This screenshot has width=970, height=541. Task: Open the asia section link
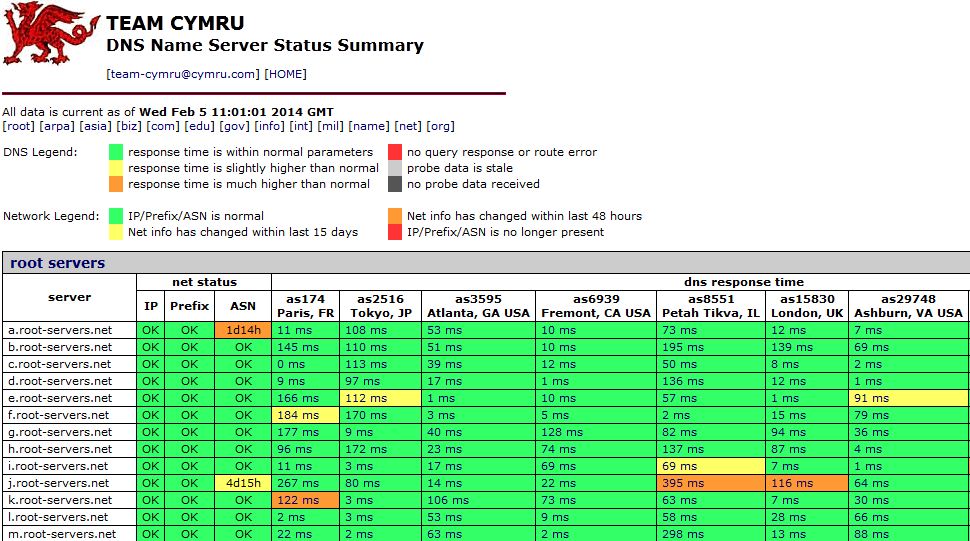95,126
